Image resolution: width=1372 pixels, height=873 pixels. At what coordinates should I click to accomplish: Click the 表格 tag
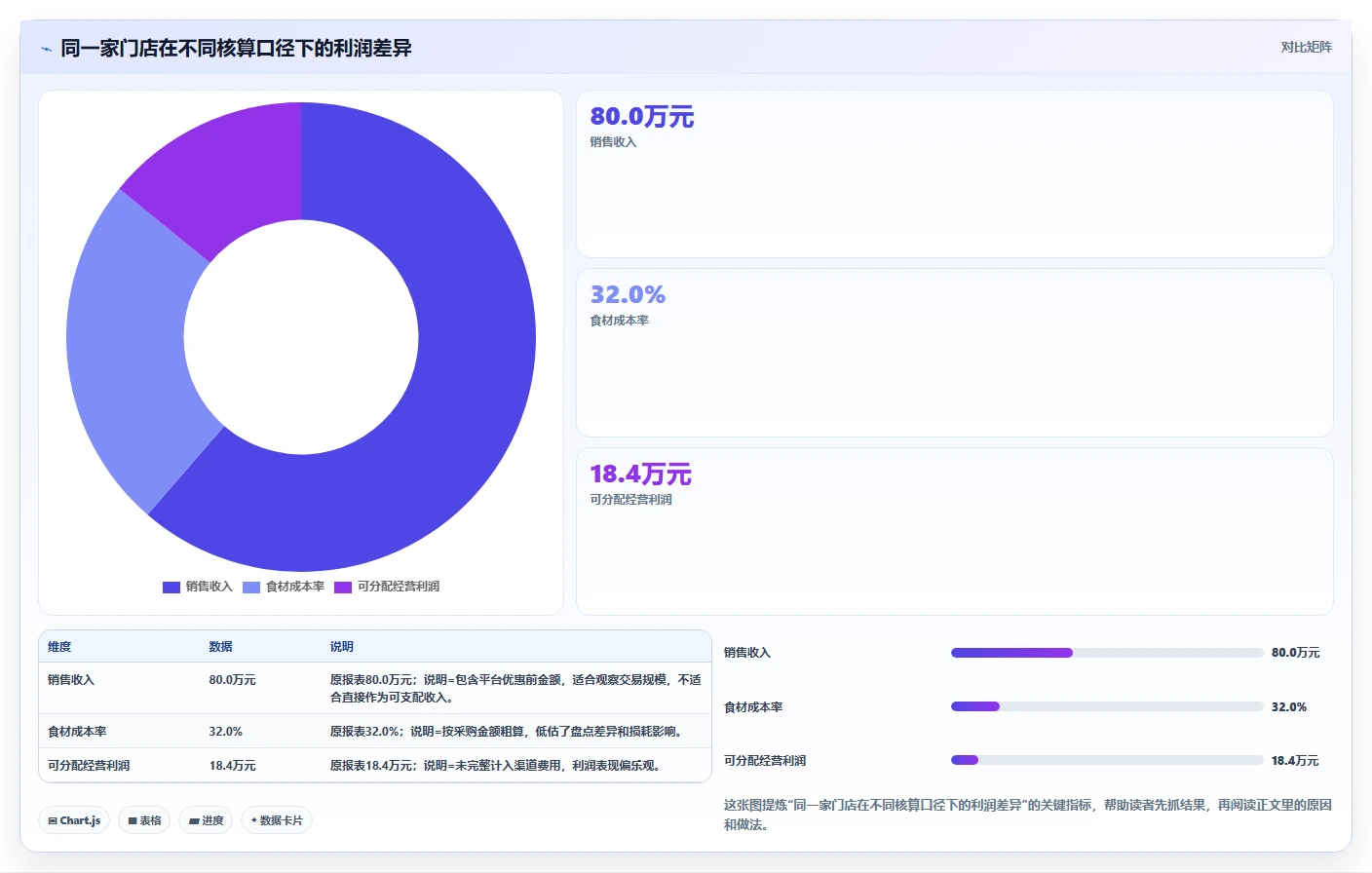(x=144, y=820)
